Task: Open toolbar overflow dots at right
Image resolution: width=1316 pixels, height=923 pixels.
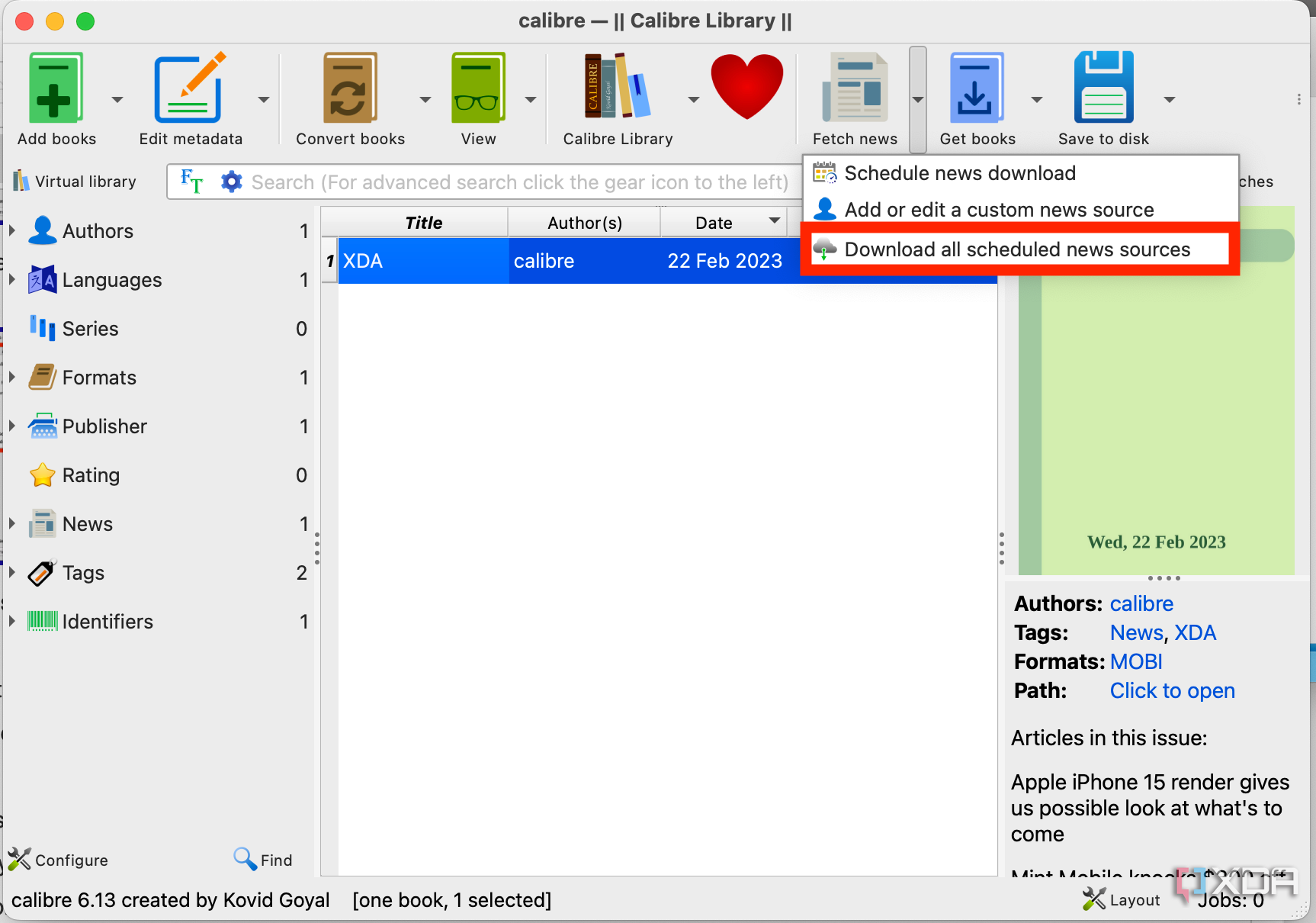Action: [1299, 99]
